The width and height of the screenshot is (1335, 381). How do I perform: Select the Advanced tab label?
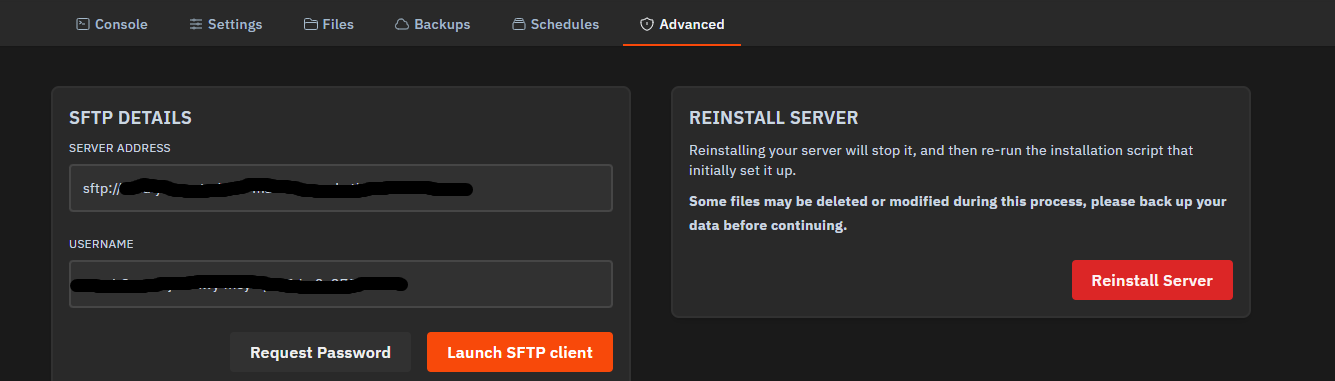tap(692, 24)
